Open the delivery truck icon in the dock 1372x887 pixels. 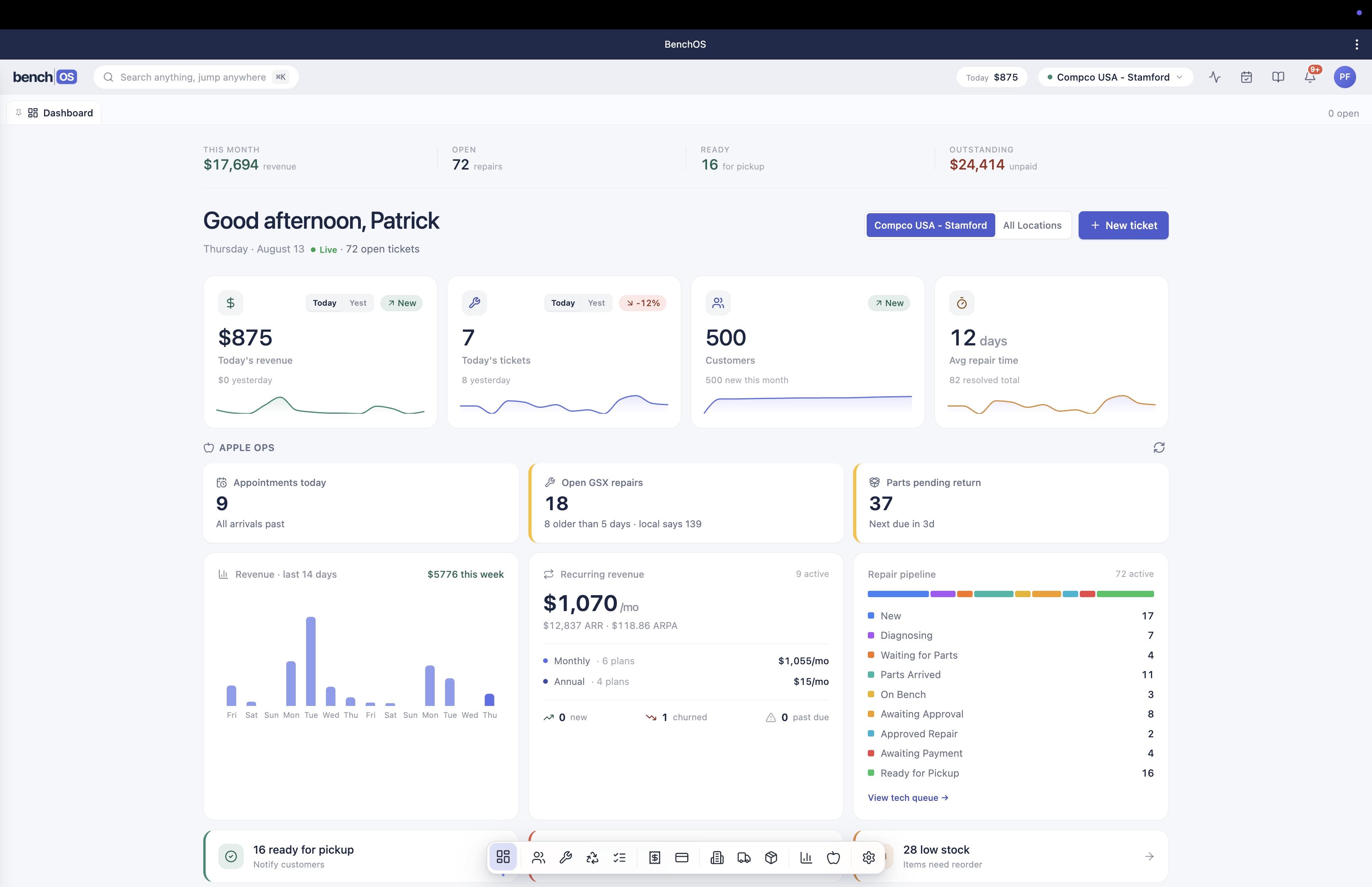tap(744, 858)
